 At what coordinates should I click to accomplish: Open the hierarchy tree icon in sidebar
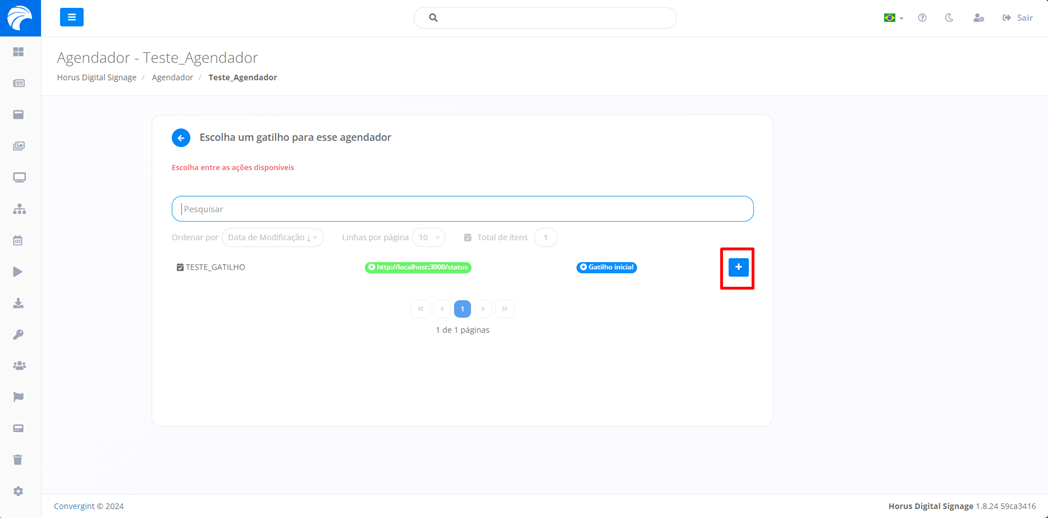(x=18, y=209)
